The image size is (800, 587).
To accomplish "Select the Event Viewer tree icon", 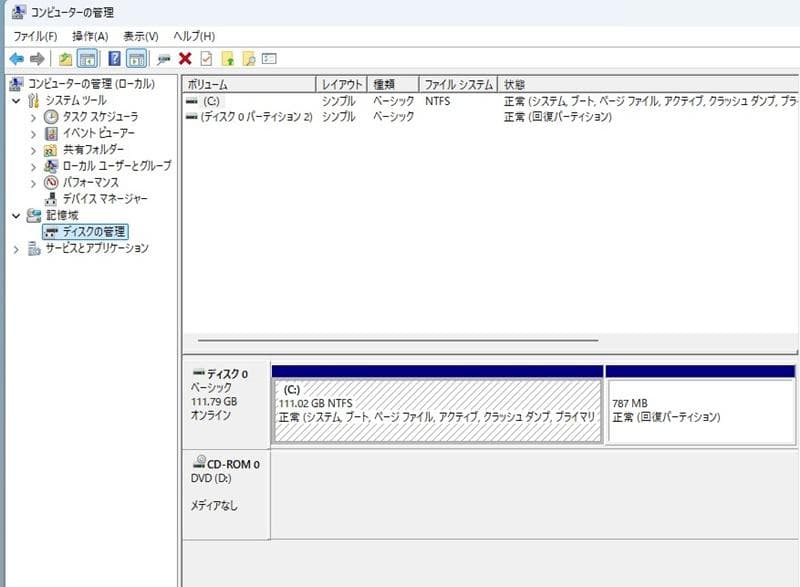I will 52,132.
